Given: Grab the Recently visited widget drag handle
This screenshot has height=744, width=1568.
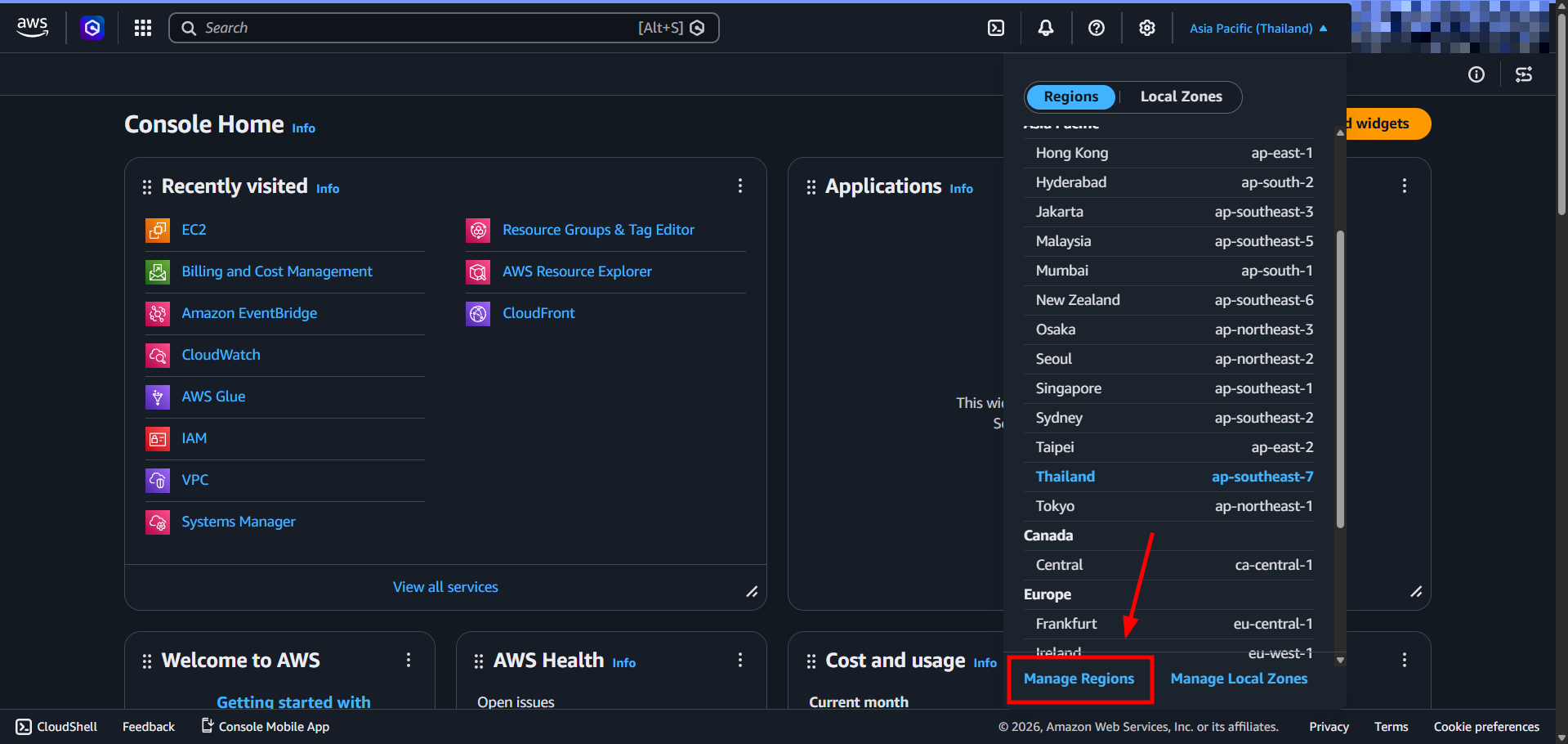Looking at the screenshot, I should pyautogui.click(x=147, y=187).
